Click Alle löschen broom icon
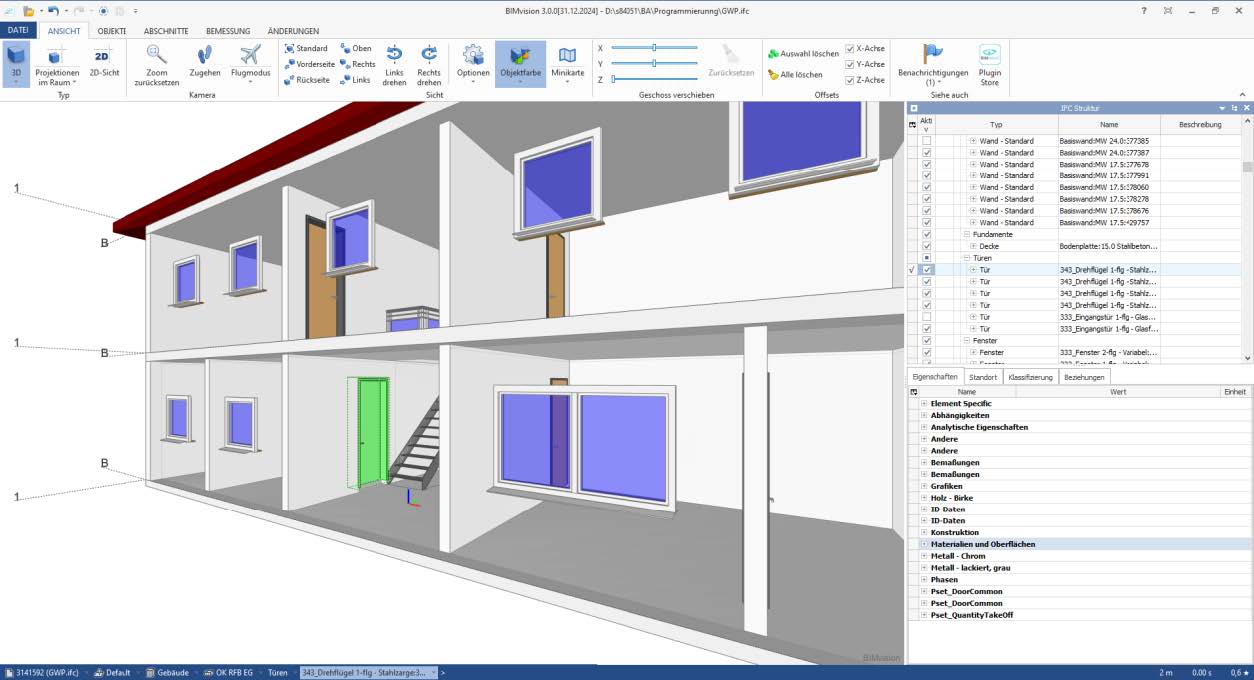This screenshot has height=680, width=1254. tap(774, 75)
